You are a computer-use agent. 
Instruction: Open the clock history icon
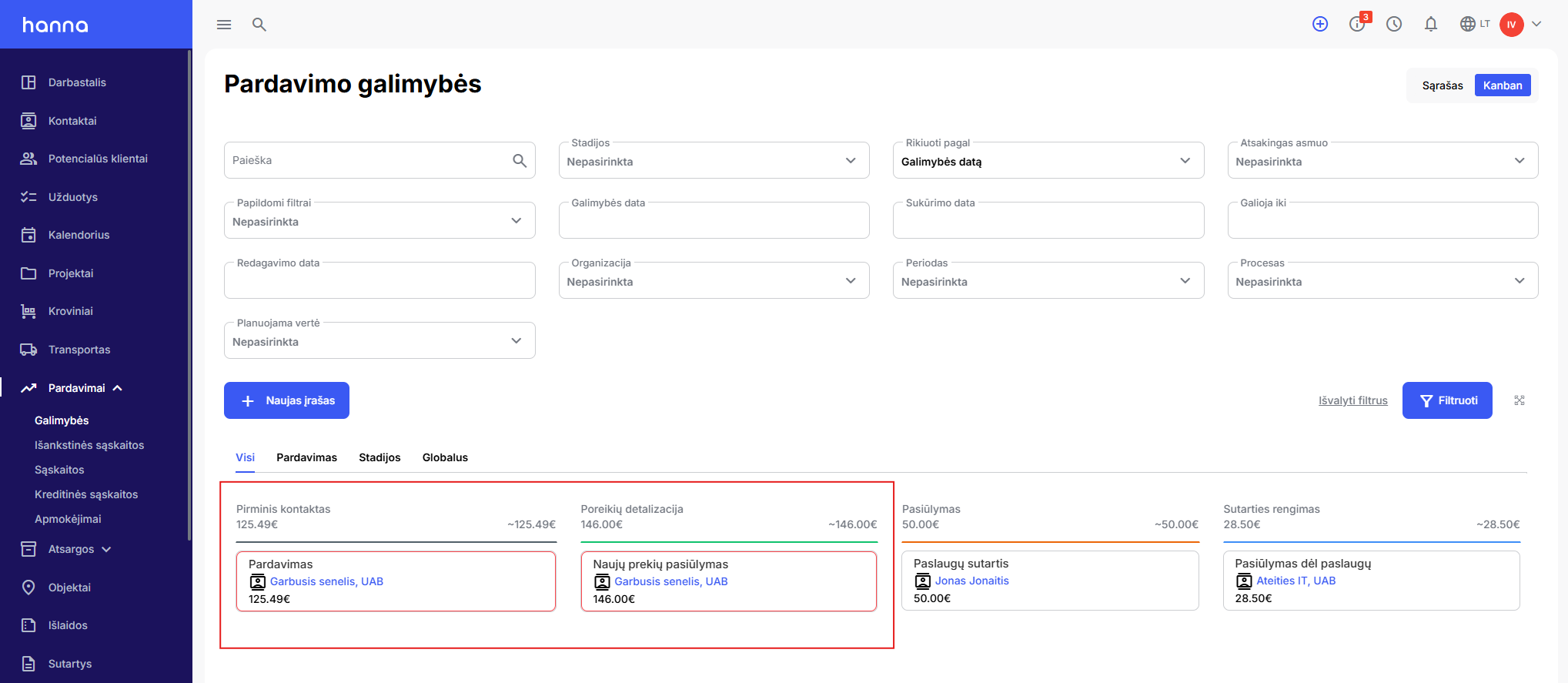pyautogui.click(x=1394, y=24)
